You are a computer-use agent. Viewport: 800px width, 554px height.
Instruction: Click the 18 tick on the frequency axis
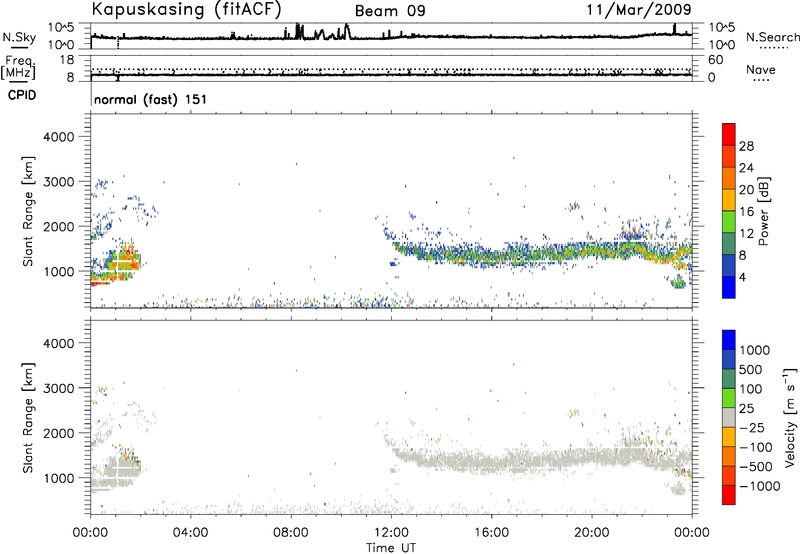click(x=67, y=60)
